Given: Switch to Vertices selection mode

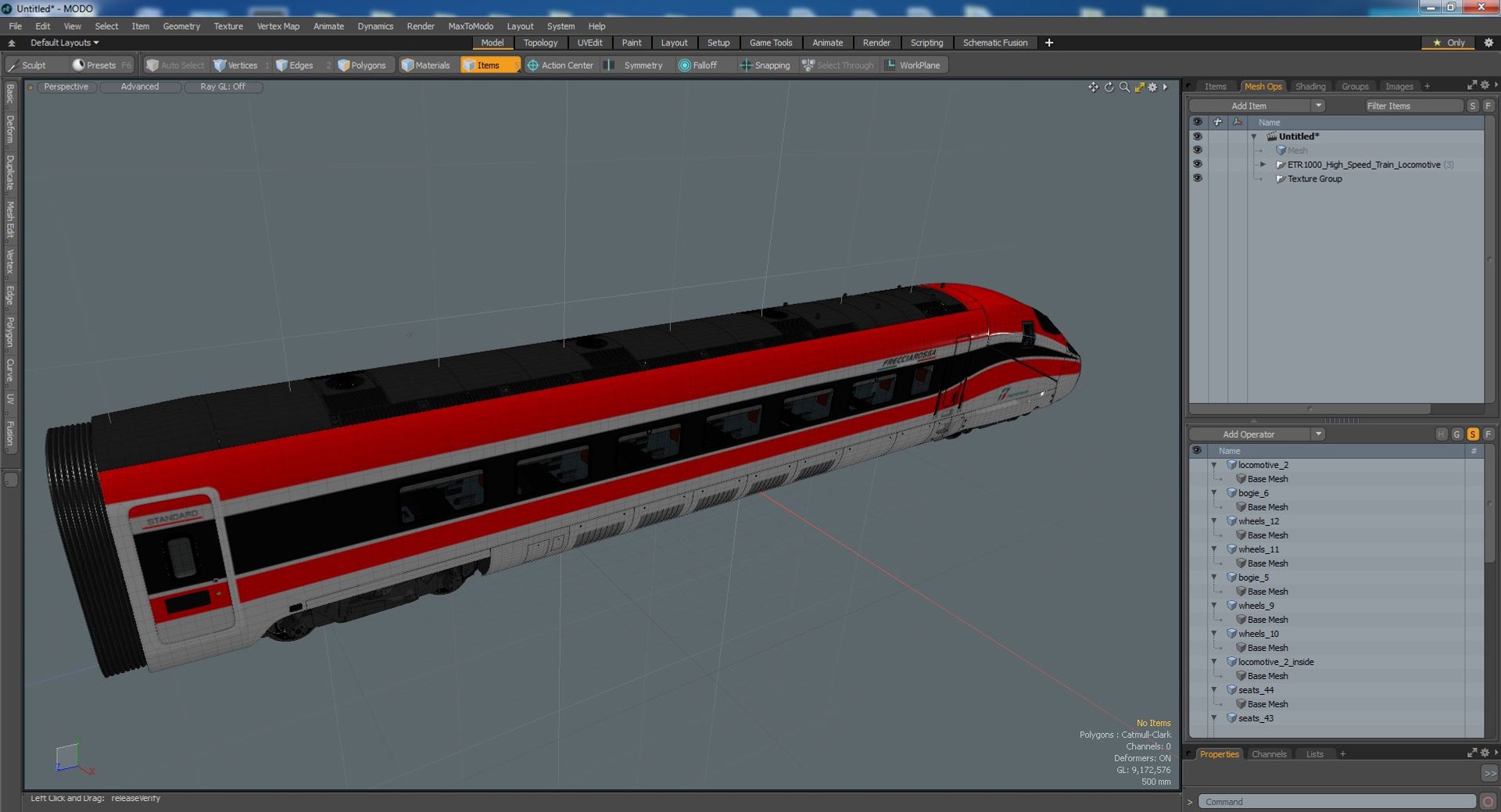Looking at the screenshot, I should click(x=235, y=66).
